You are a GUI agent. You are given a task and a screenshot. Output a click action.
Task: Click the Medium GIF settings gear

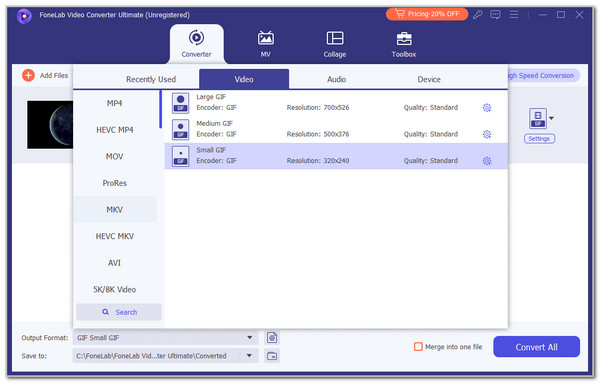(487, 134)
